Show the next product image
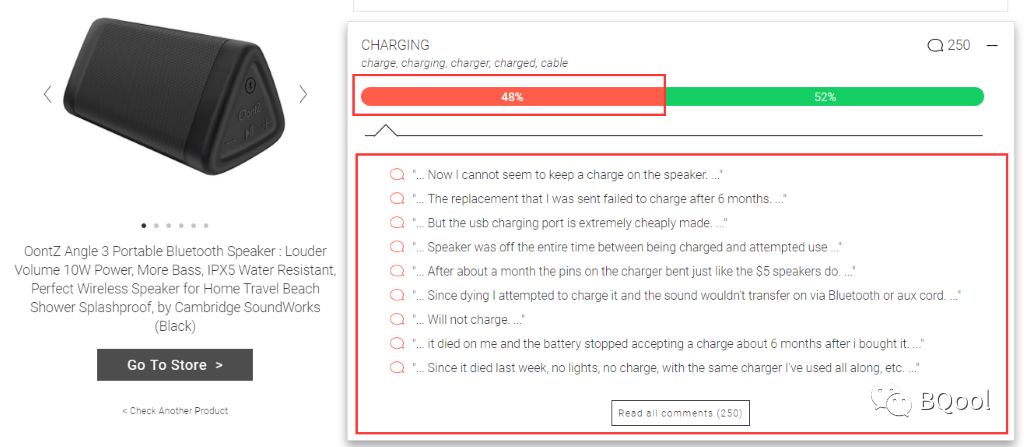The image size is (1024, 447). [303, 94]
